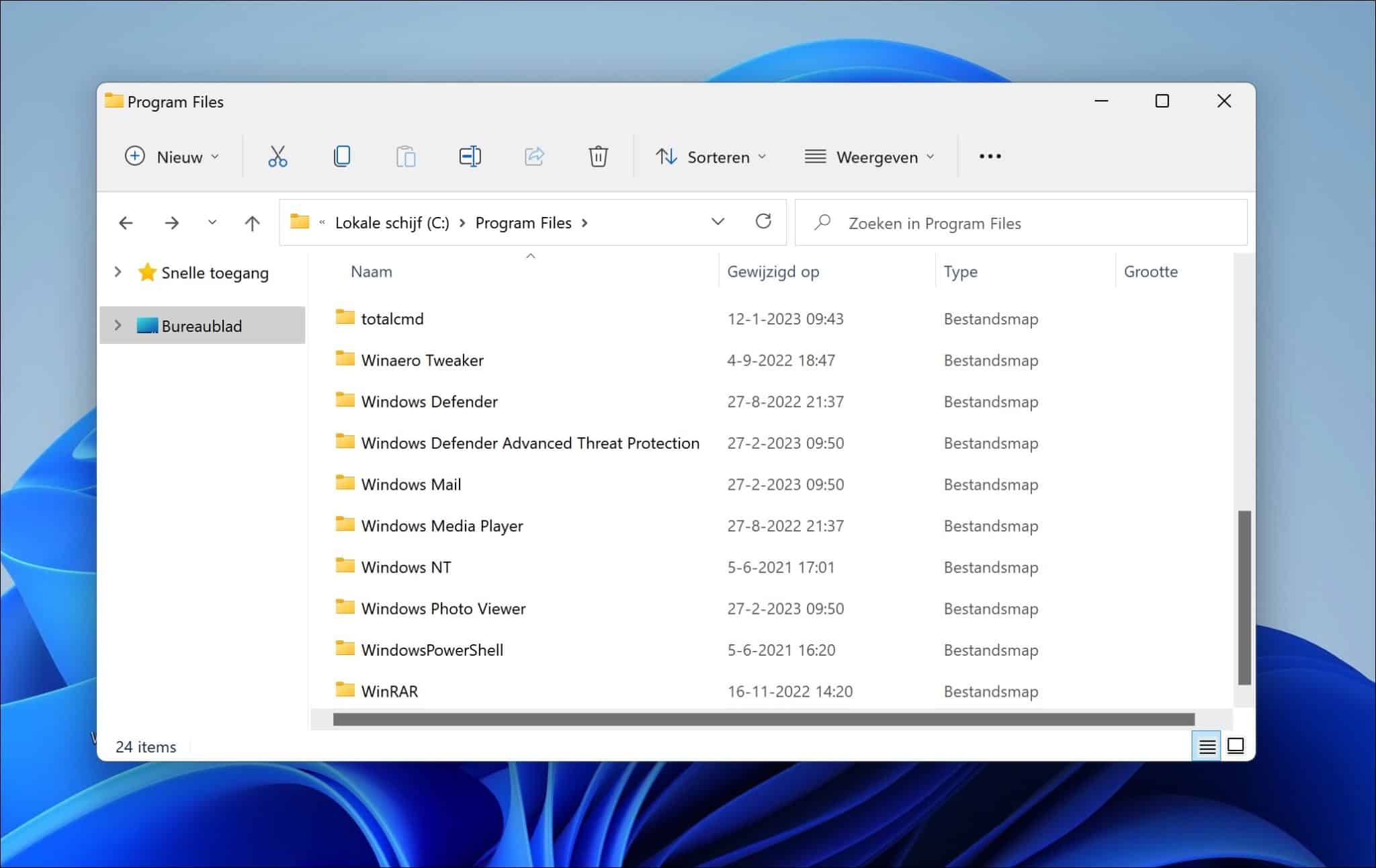Image resolution: width=1376 pixels, height=868 pixels.
Task: Expand the Bureaublad tree node
Action: tap(118, 325)
